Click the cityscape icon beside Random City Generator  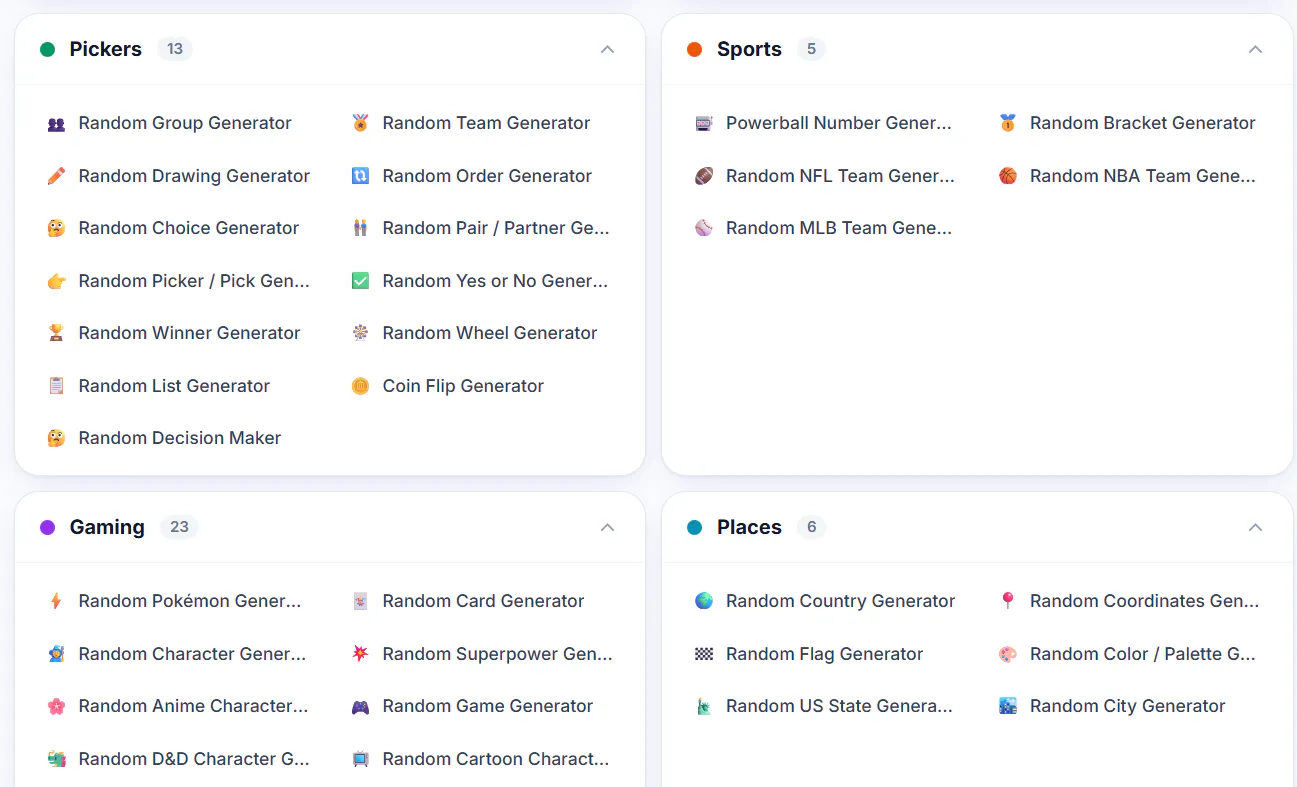(x=1008, y=706)
